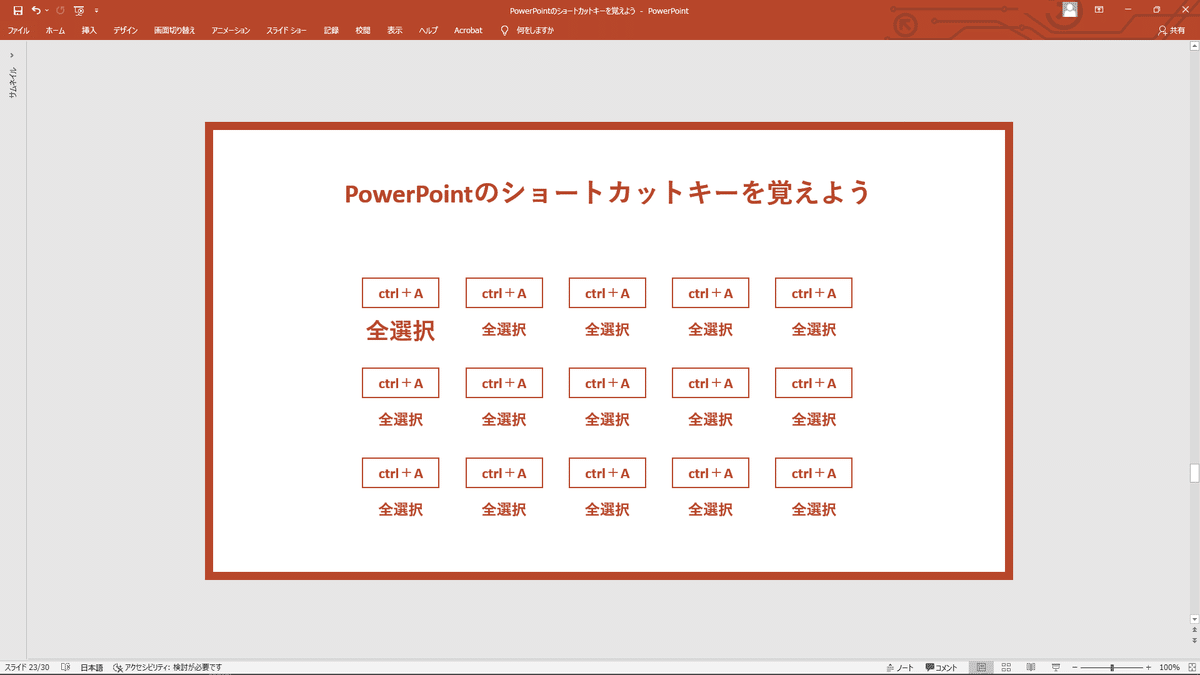Image resolution: width=1200 pixels, height=675 pixels.
Task: Open the ヘルプ tab
Action: [x=428, y=30]
